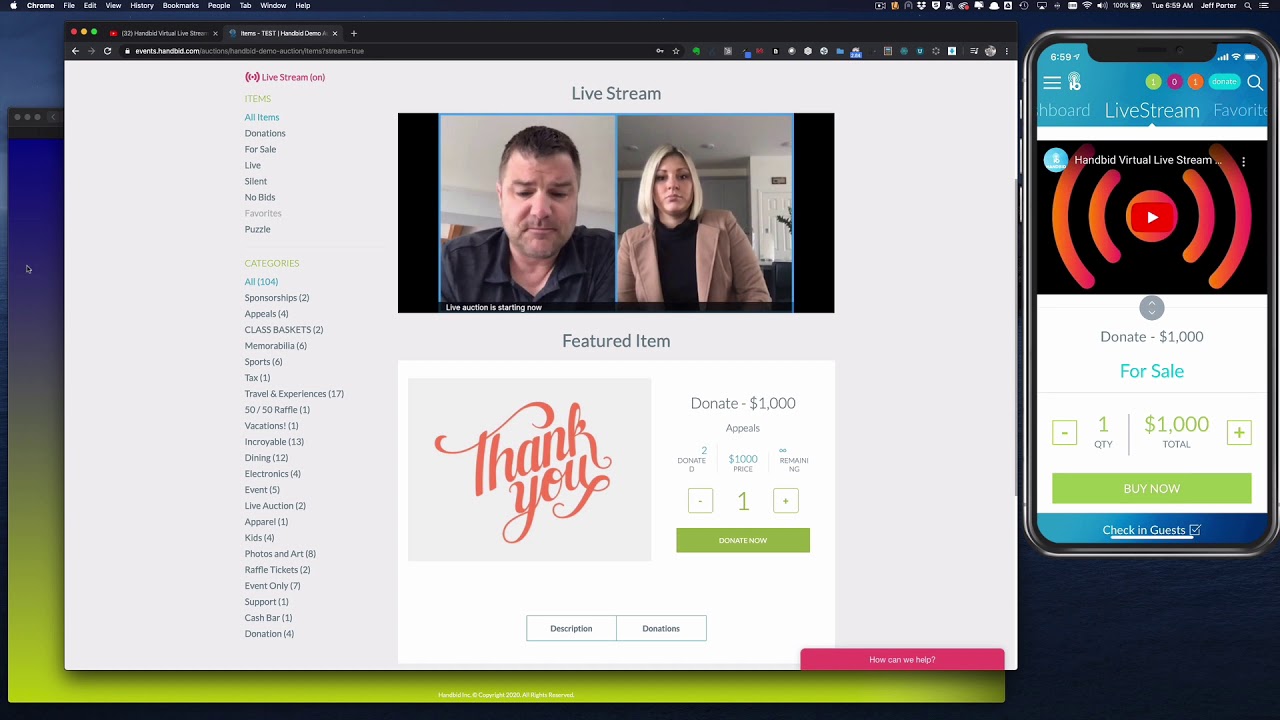Open Time Machine icon in menu bar
The height and width of the screenshot is (720, 1280).
point(1024,6)
